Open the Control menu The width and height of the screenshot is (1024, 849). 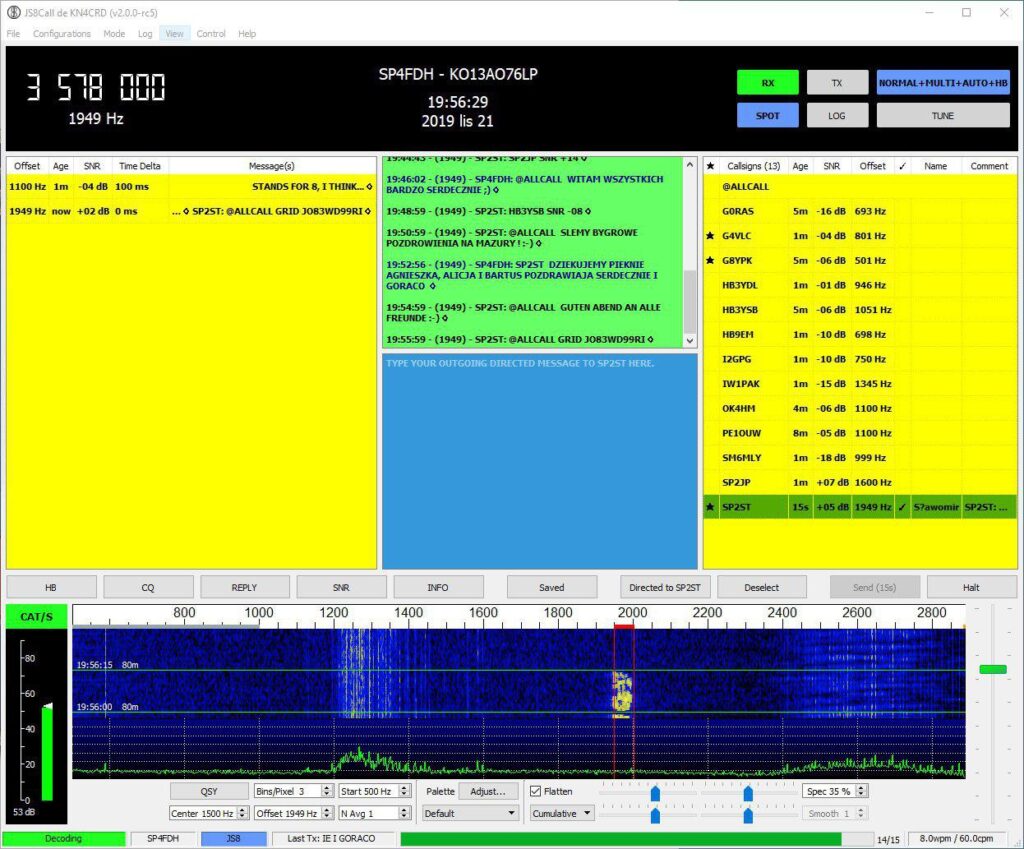coord(211,33)
